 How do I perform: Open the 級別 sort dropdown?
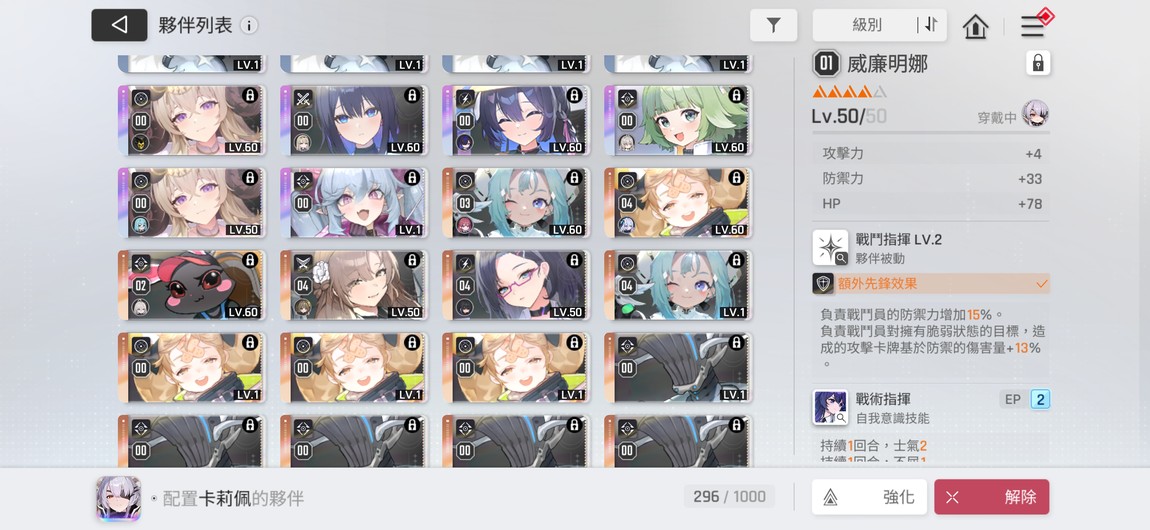click(866, 26)
